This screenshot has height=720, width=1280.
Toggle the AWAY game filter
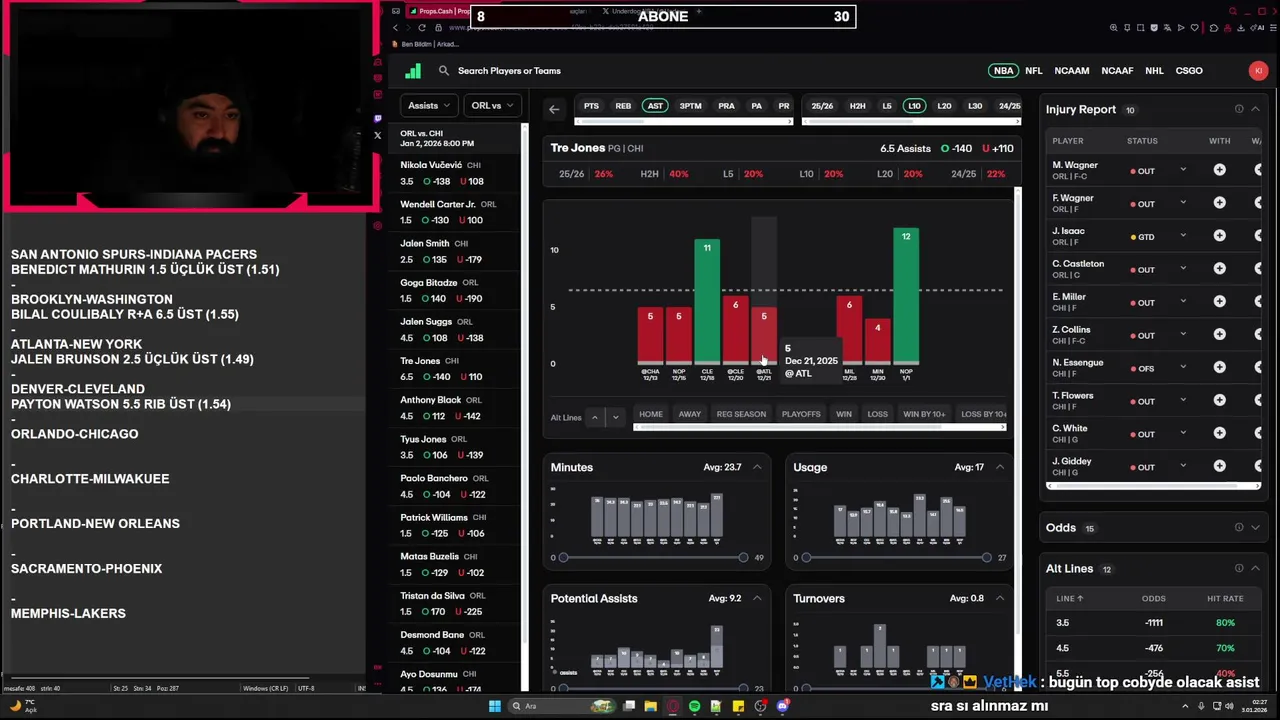[690, 414]
